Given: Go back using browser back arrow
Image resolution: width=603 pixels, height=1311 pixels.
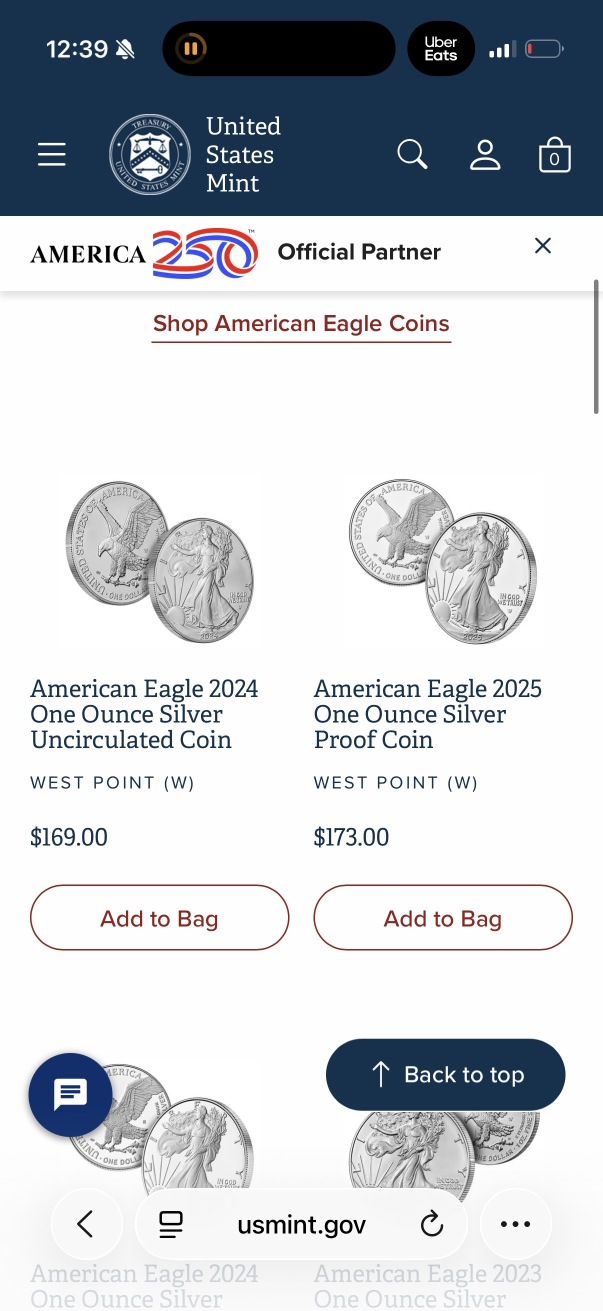Looking at the screenshot, I should 86,1224.
